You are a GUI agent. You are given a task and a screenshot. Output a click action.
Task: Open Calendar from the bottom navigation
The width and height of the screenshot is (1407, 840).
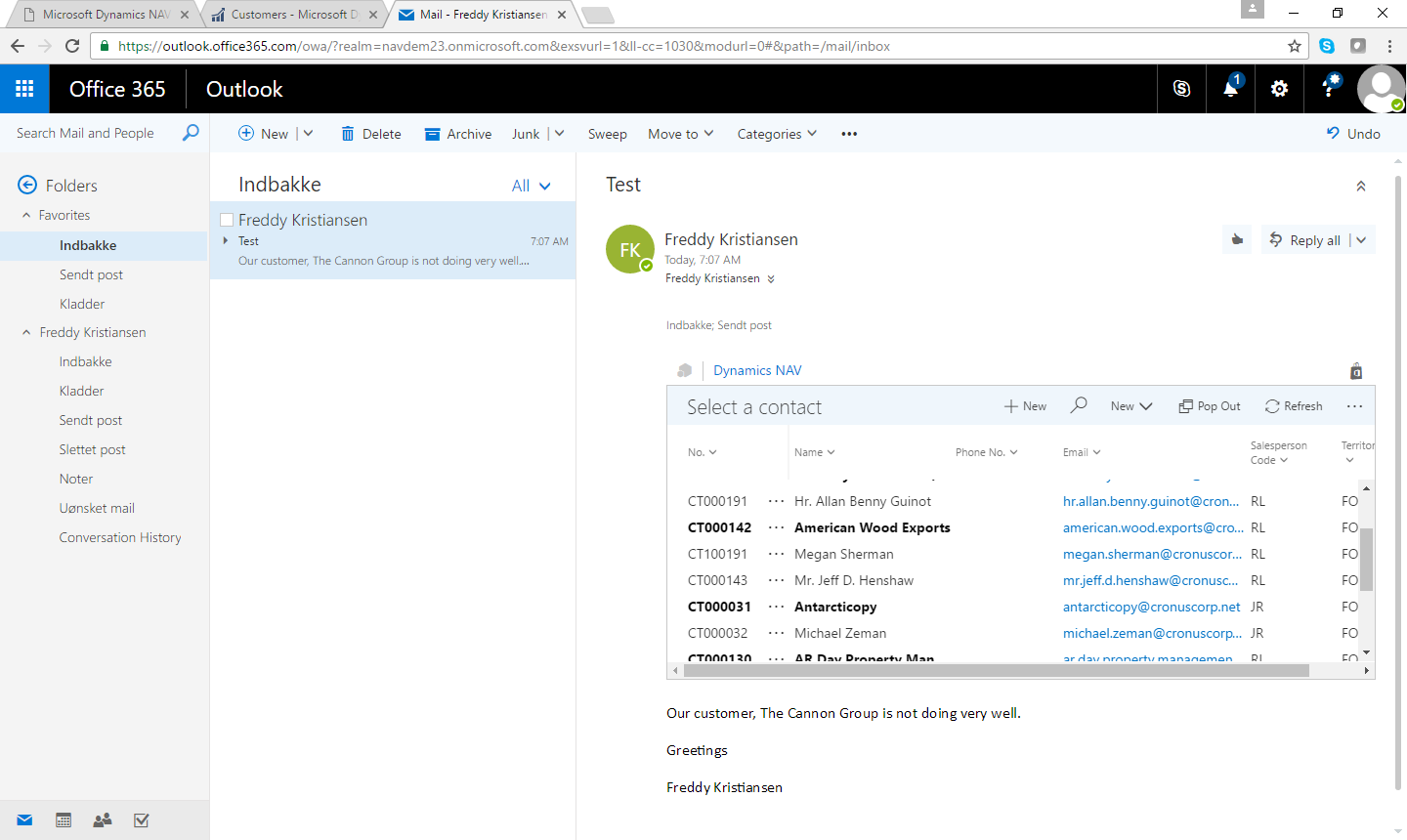click(64, 820)
